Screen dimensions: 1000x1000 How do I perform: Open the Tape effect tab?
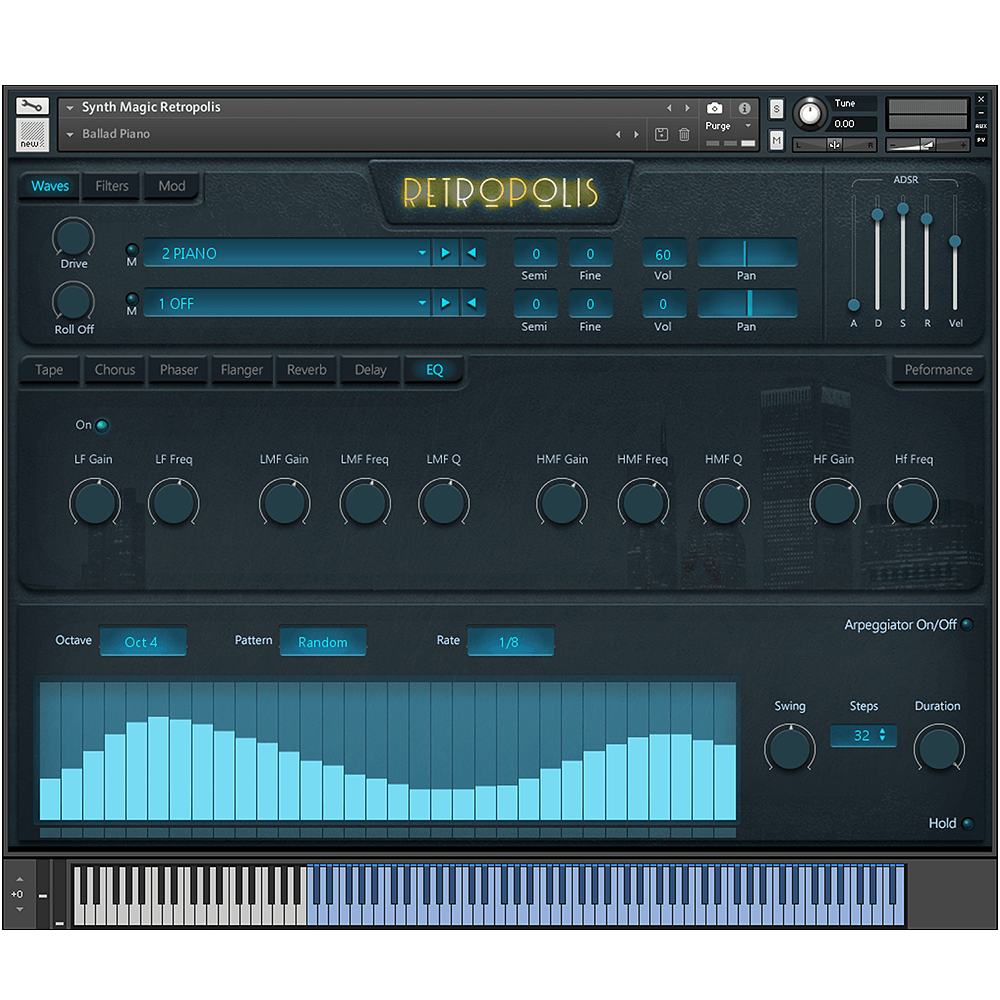click(49, 370)
